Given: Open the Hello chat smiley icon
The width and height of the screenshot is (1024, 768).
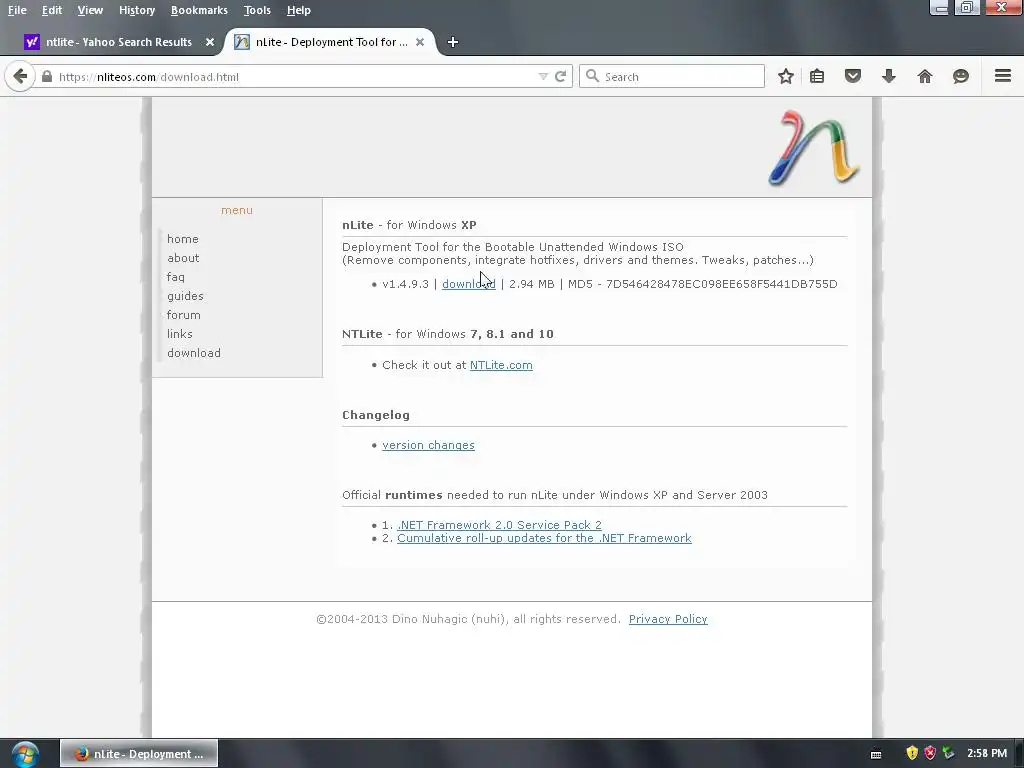Looking at the screenshot, I should [961, 76].
